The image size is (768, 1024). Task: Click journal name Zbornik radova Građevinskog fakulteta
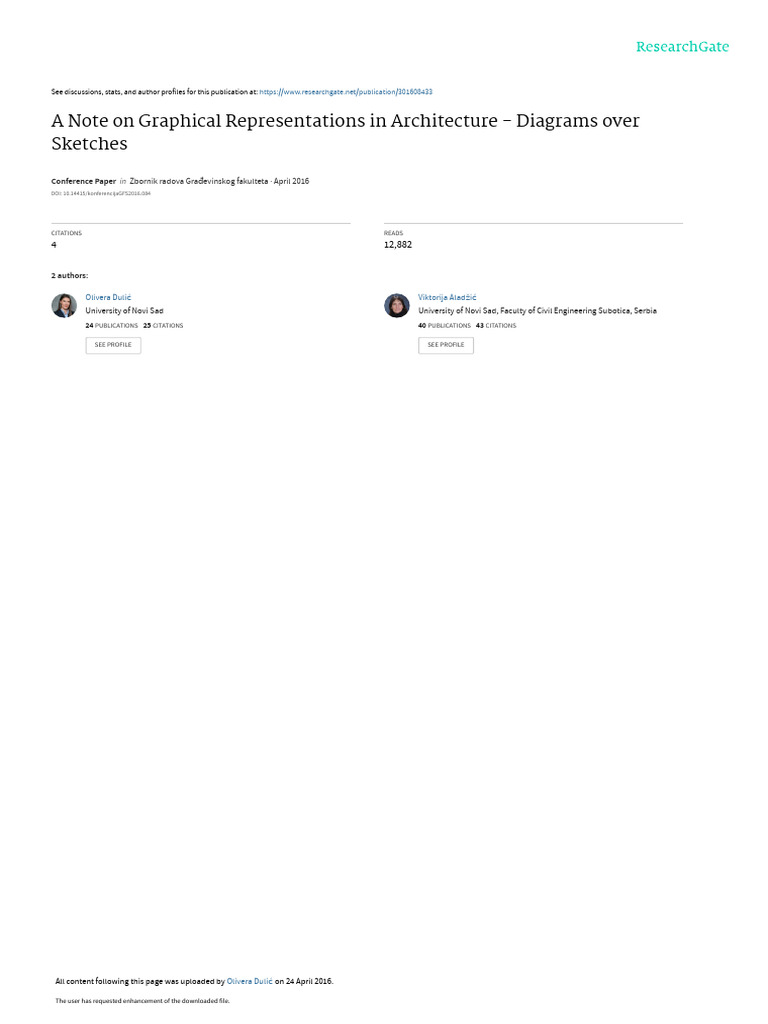(x=199, y=181)
